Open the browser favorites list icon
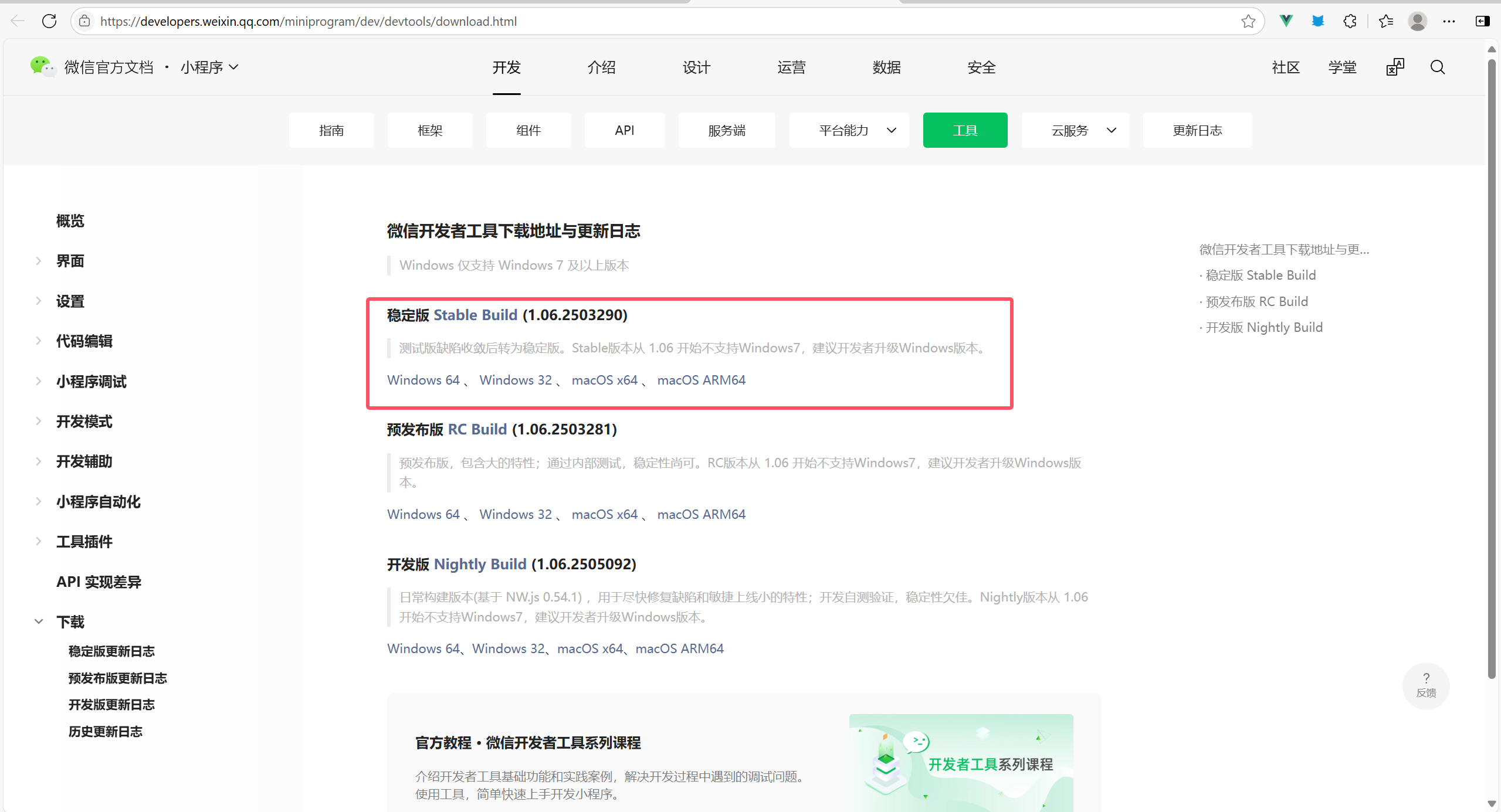The image size is (1501, 812). pyautogui.click(x=1386, y=21)
